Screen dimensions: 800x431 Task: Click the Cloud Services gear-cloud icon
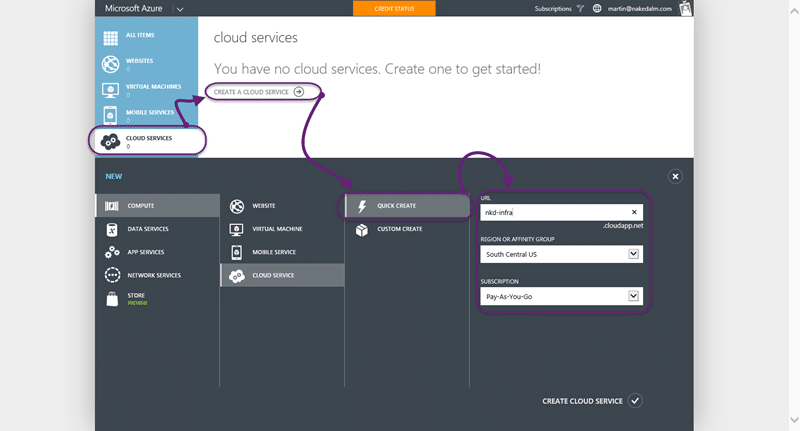pos(110,141)
